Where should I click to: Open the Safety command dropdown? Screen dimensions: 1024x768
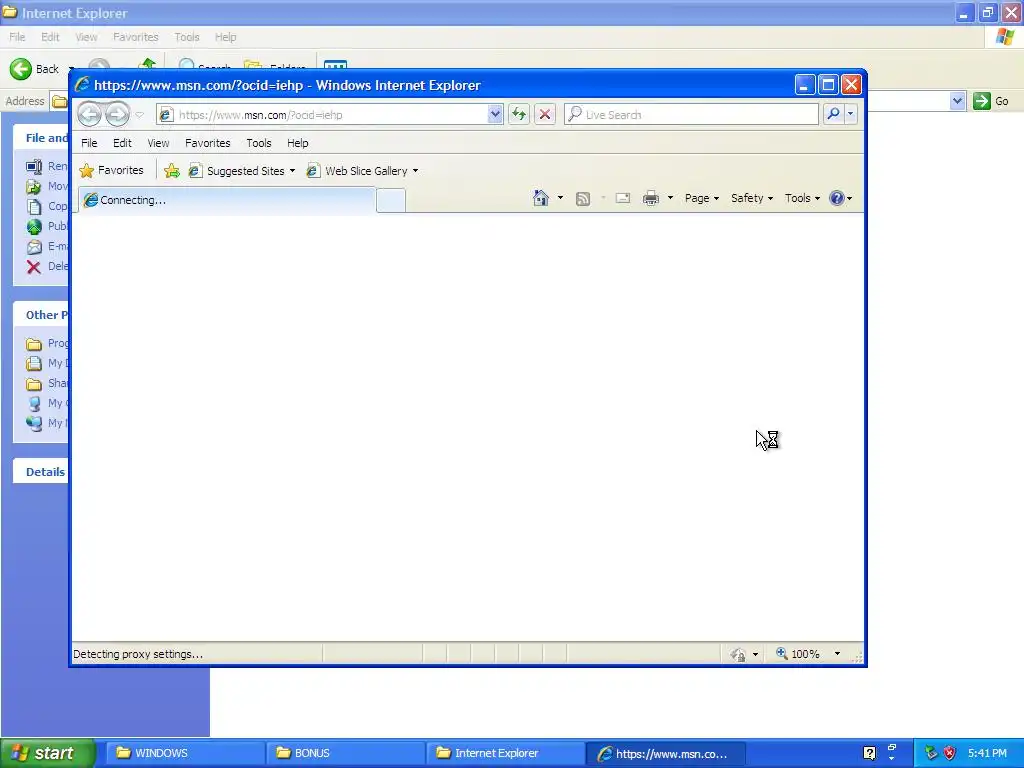[752, 198]
